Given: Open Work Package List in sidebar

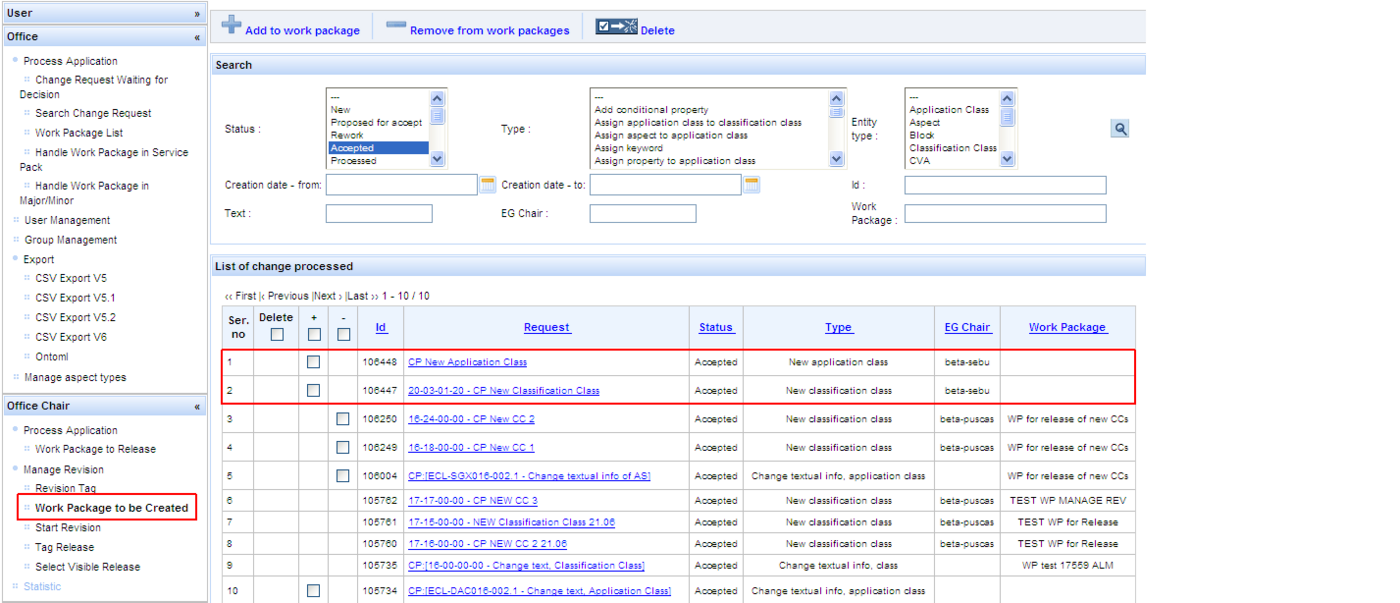Looking at the screenshot, I should point(79,133).
